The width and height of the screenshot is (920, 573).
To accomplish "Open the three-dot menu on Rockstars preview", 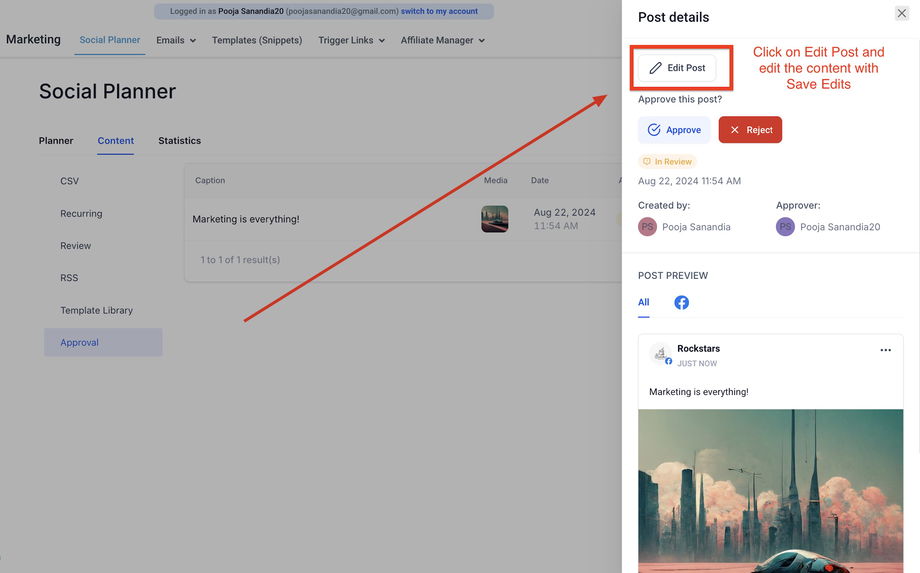I will tap(885, 350).
